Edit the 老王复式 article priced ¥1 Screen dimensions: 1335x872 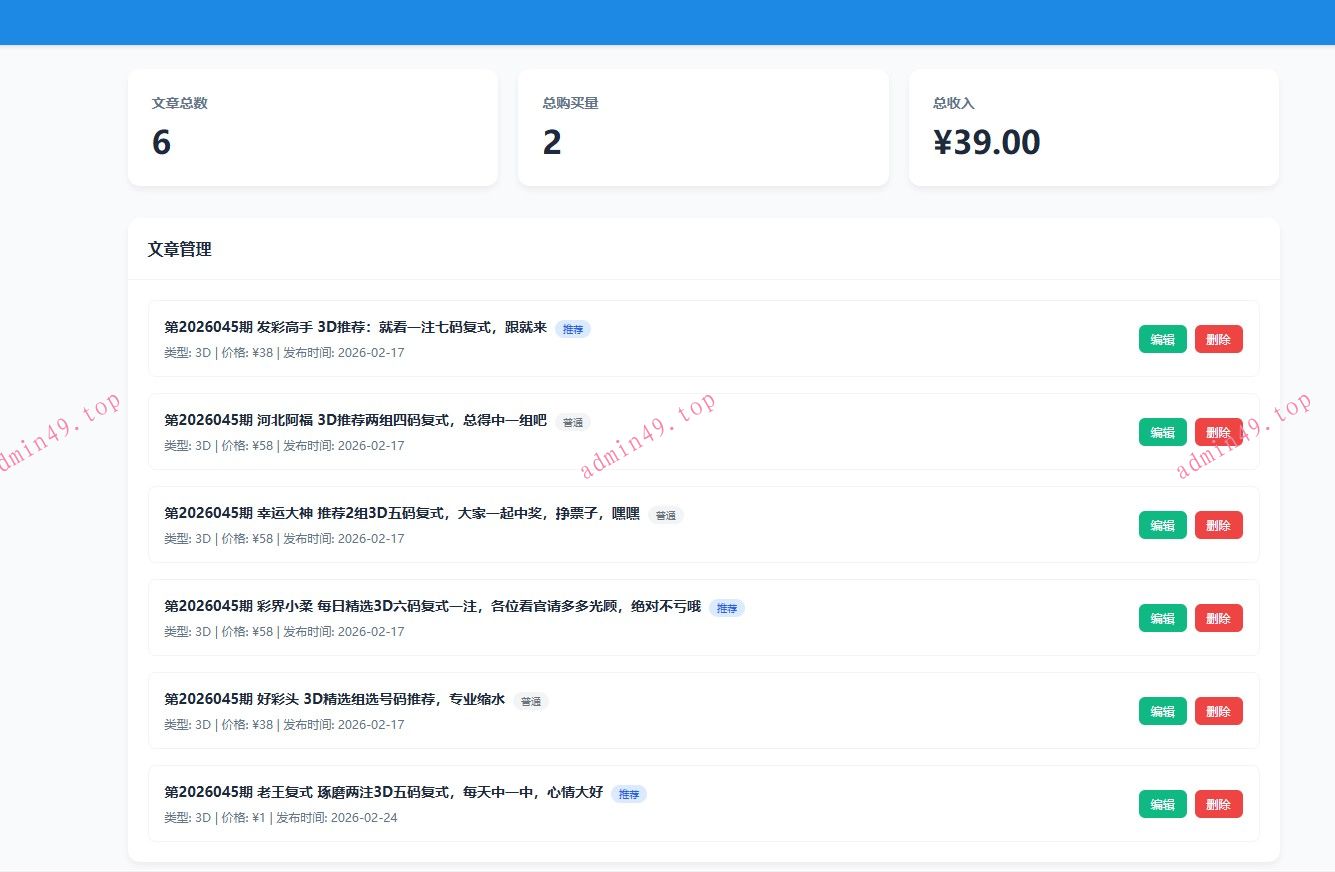[1162, 804]
